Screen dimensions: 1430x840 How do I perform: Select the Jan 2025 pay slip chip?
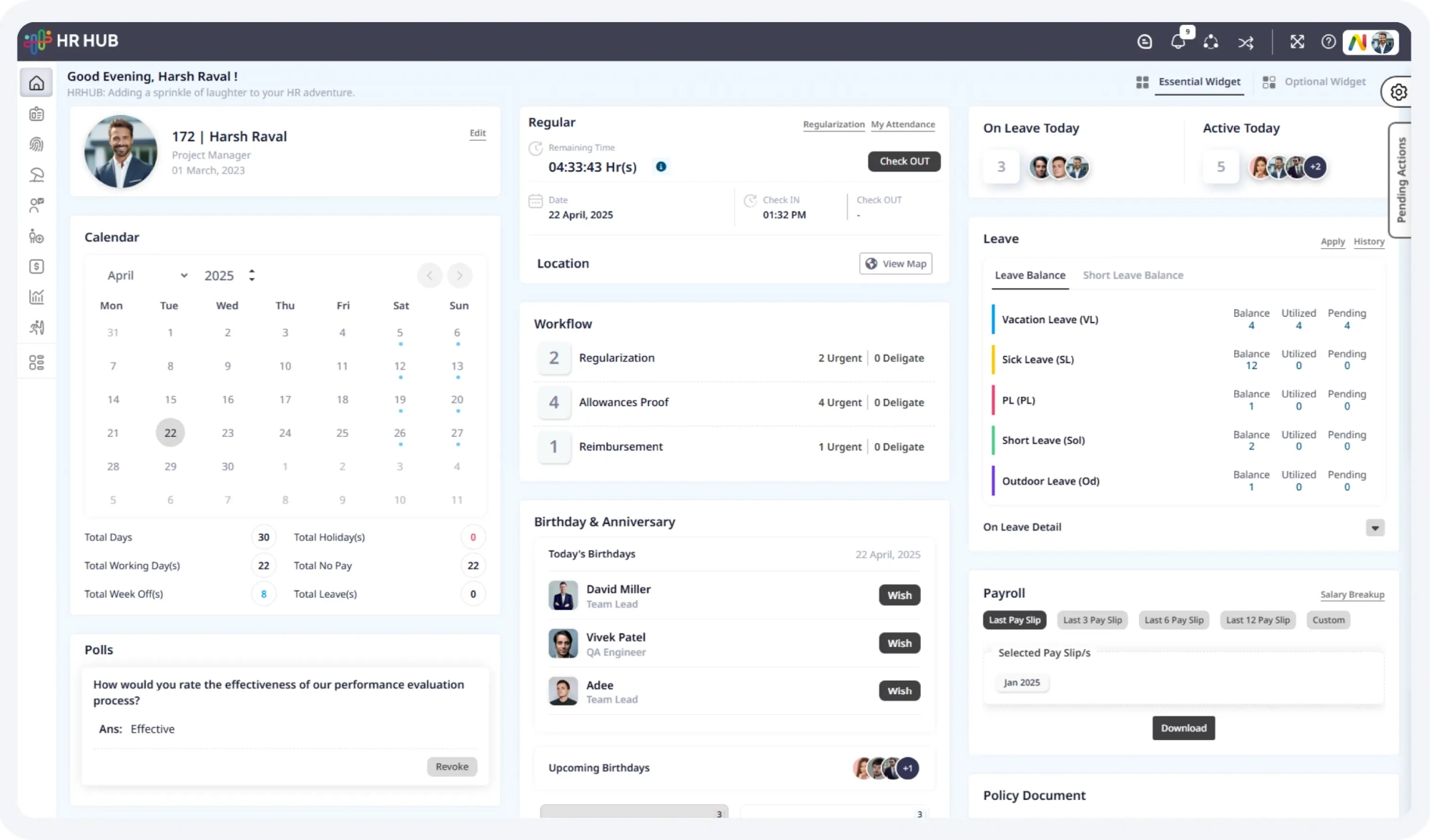coord(1021,682)
